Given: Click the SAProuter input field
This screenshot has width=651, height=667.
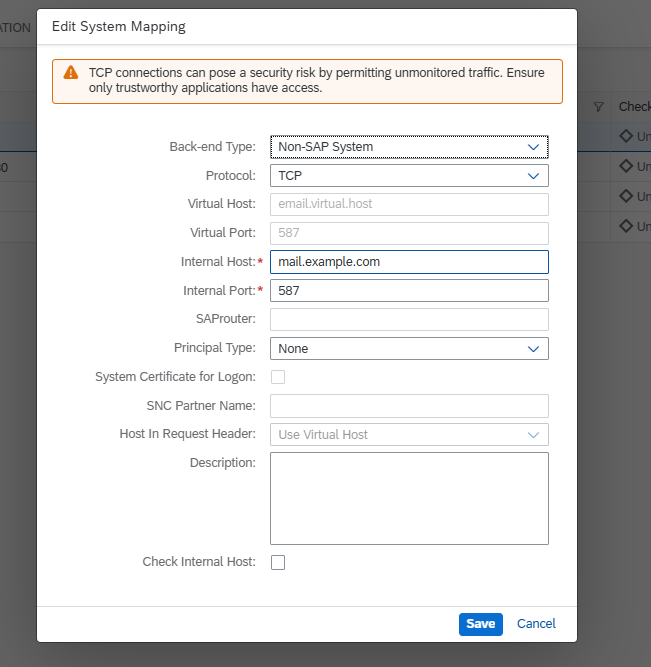Looking at the screenshot, I should (x=409, y=319).
